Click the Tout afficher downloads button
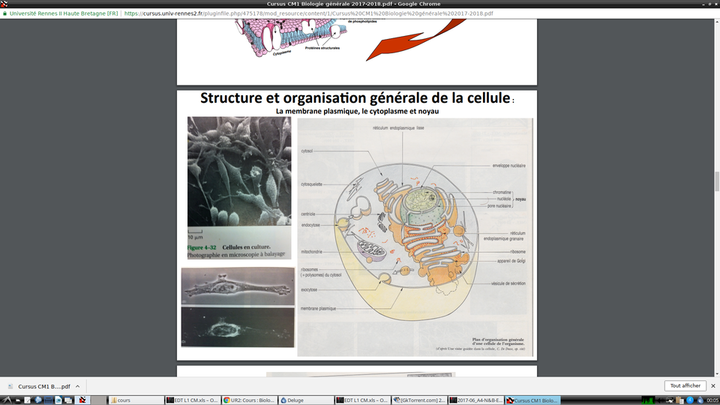The width and height of the screenshot is (720, 405). click(685, 386)
